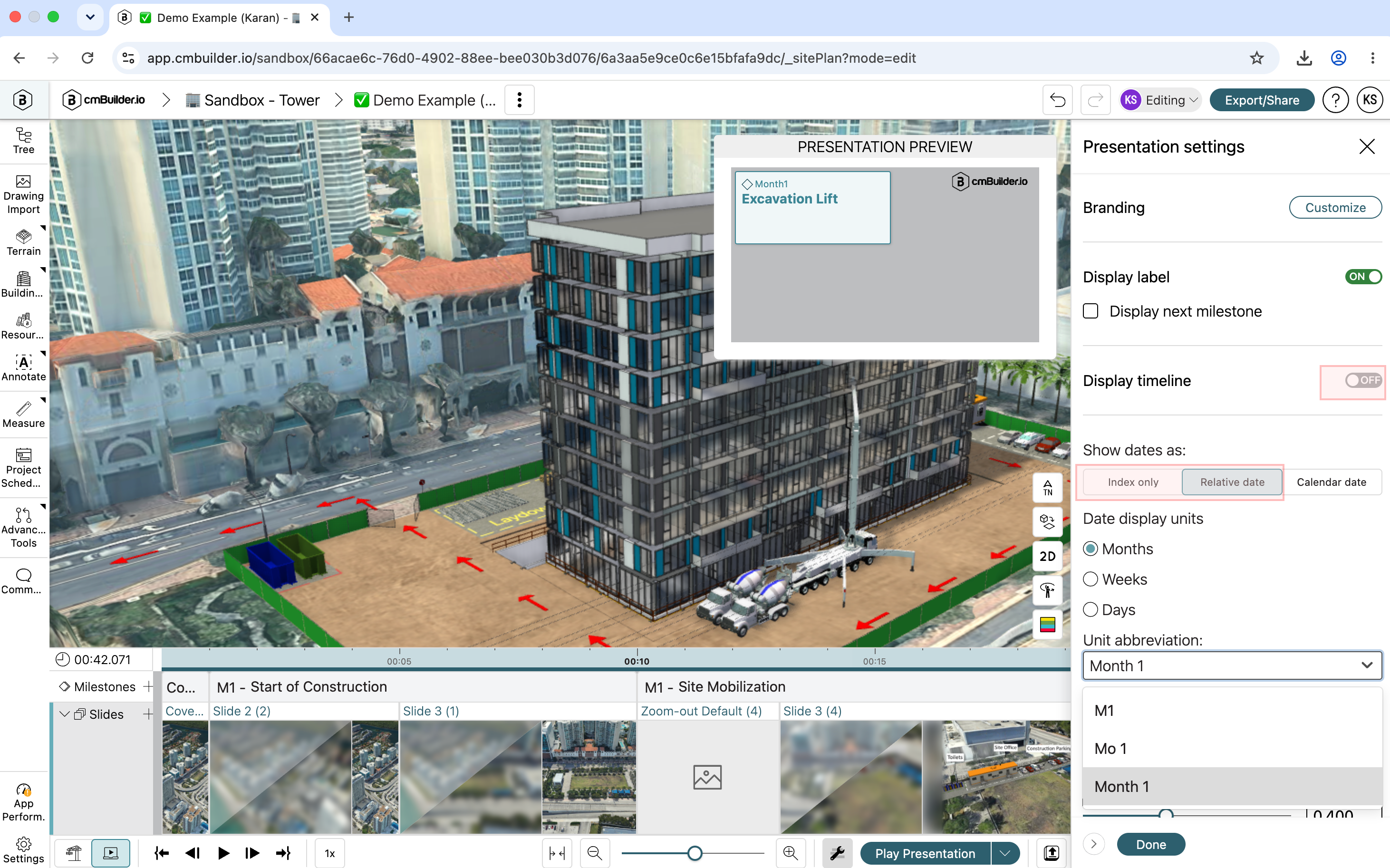1390x868 pixels.
Task: Click the export upload icon in bottom toolbar
Action: tap(1051, 853)
